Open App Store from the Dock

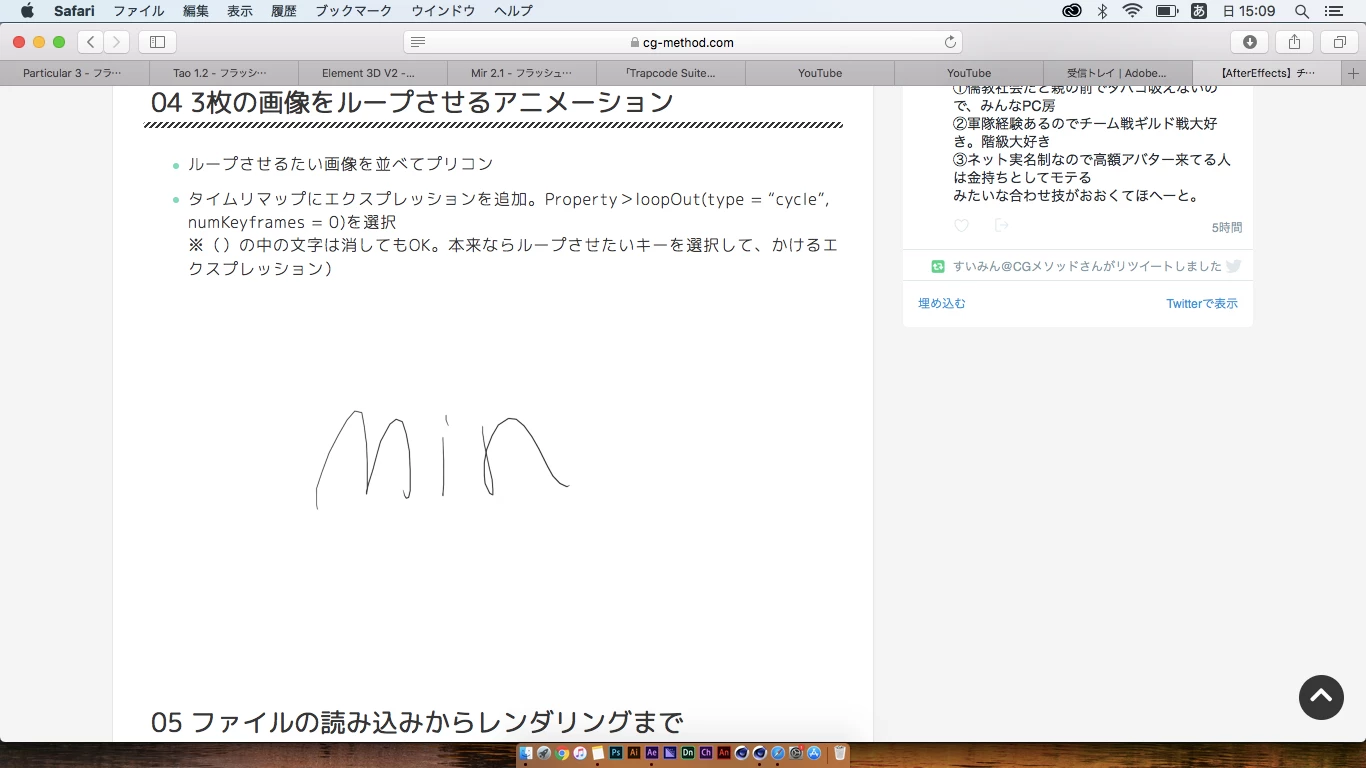[x=814, y=753]
